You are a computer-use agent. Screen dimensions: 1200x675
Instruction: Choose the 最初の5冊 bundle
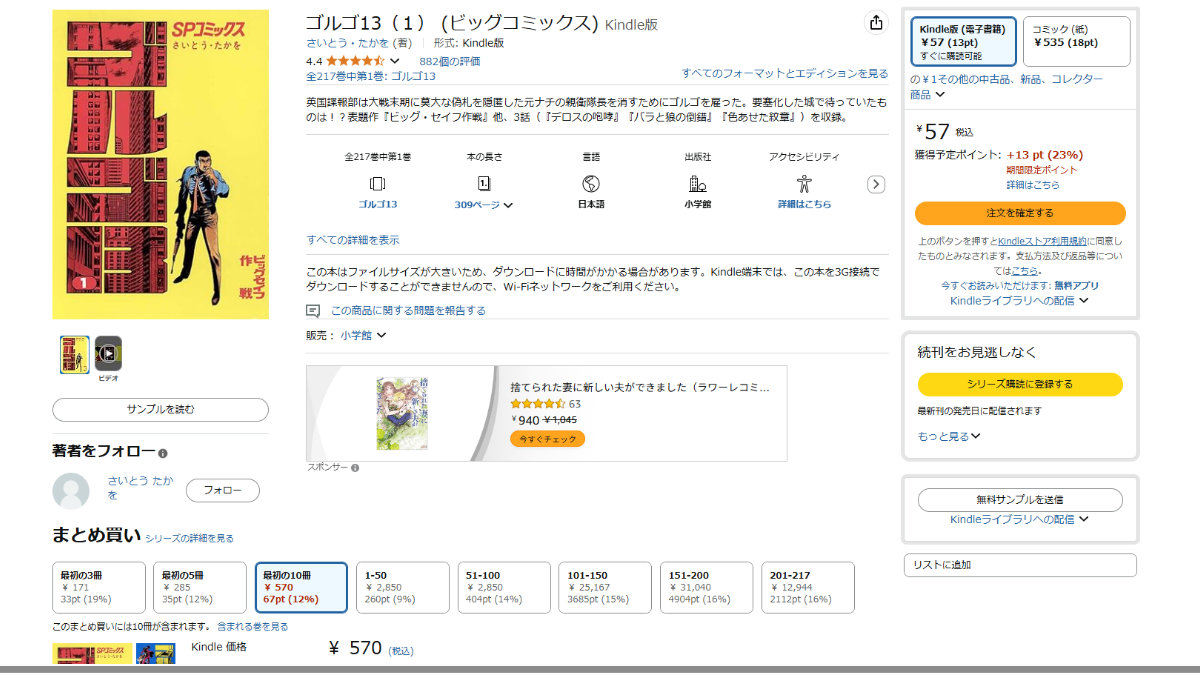(200, 587)
